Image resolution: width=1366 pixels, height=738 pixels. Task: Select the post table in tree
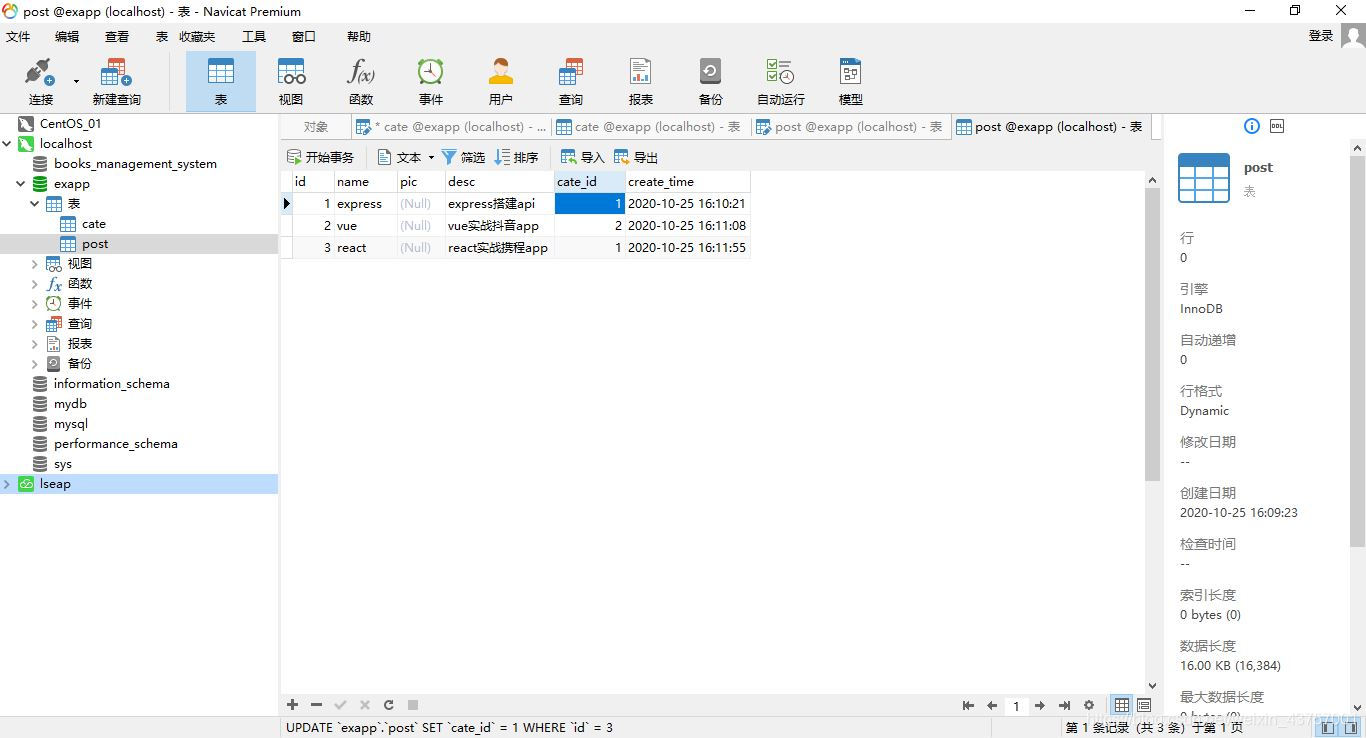(95, 244)
